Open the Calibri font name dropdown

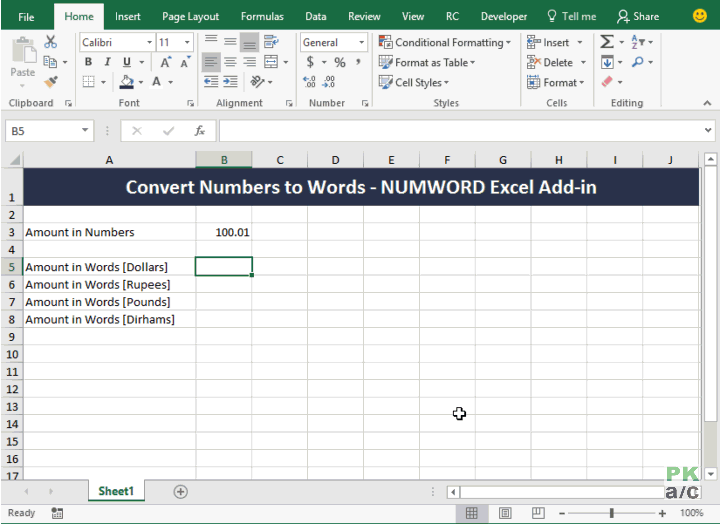point(149,43)
